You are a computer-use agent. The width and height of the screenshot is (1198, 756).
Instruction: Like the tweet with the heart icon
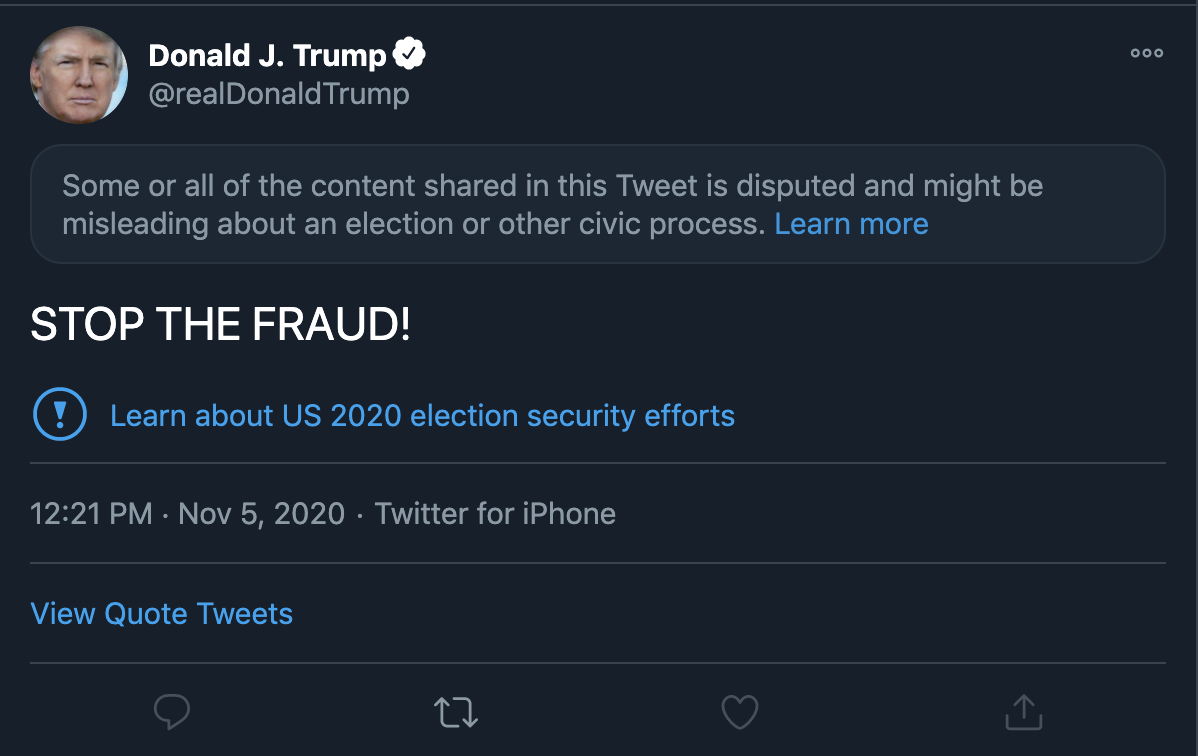[x=740, y=712]
